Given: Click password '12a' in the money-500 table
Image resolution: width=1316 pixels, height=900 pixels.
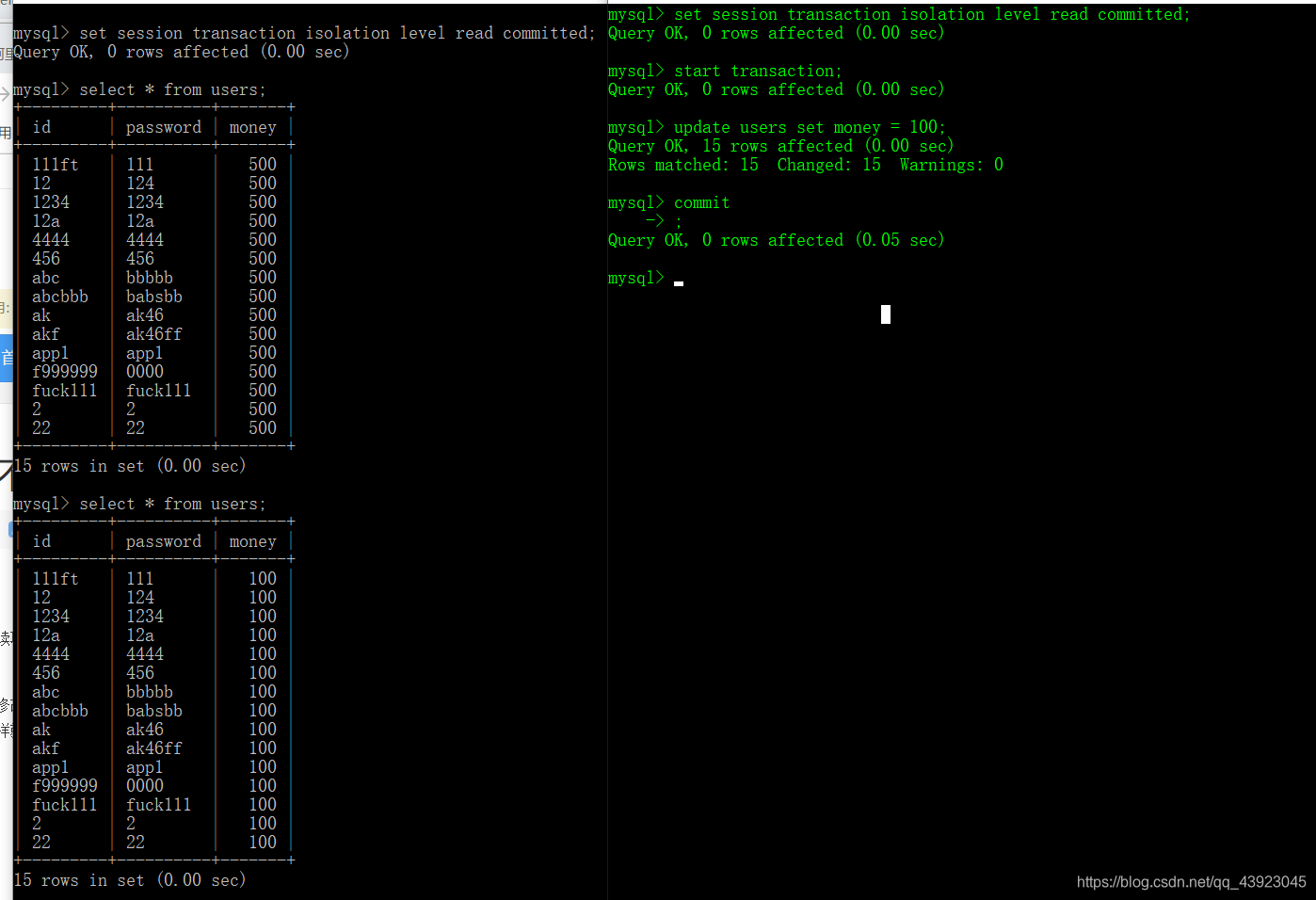Looking at the screenshot, I should [140, 221].
